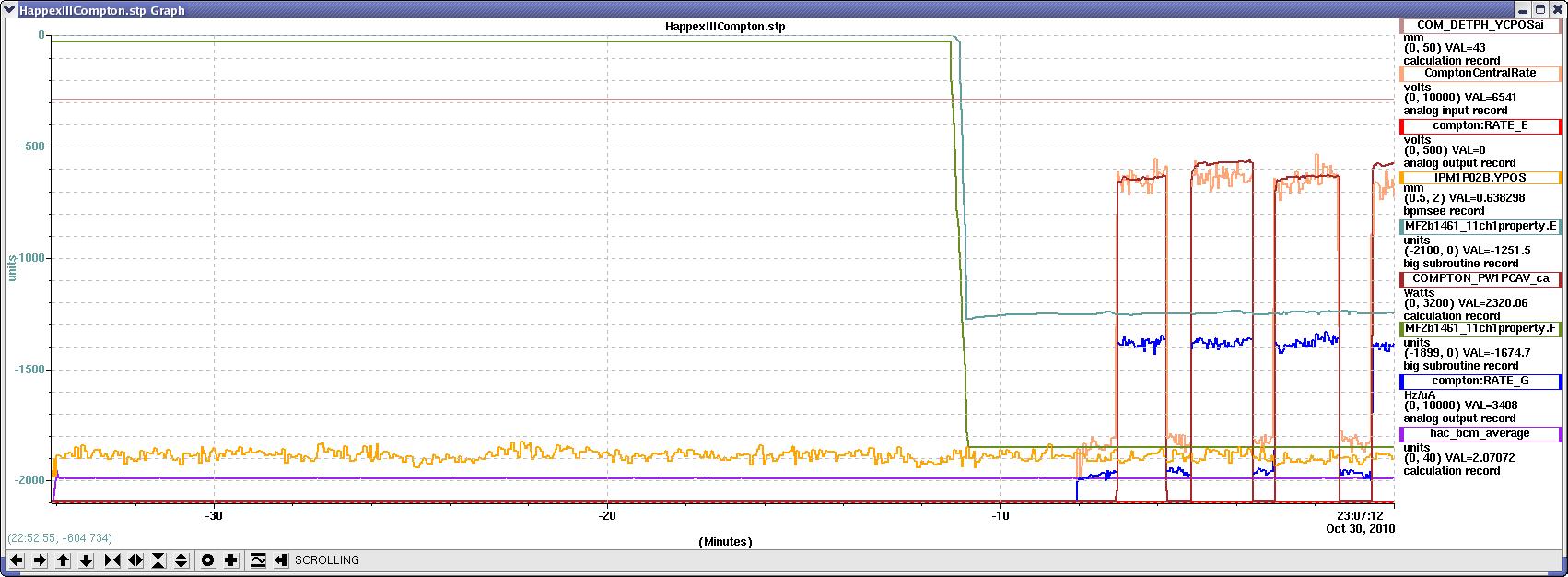Screen dimensions: 1568x577
Task: Select the COM_DETPH_YCPOSai legend curve
Action: [1480, 26]
